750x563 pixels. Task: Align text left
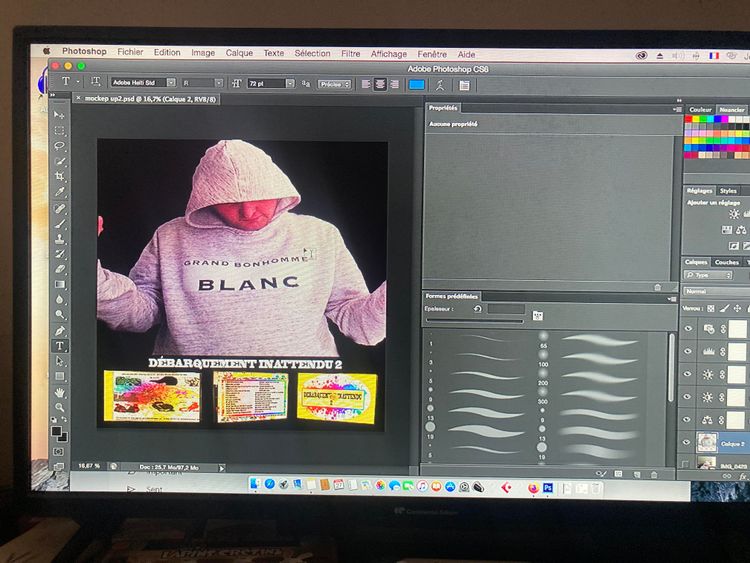pyautogui.click(x=366, y=84)
